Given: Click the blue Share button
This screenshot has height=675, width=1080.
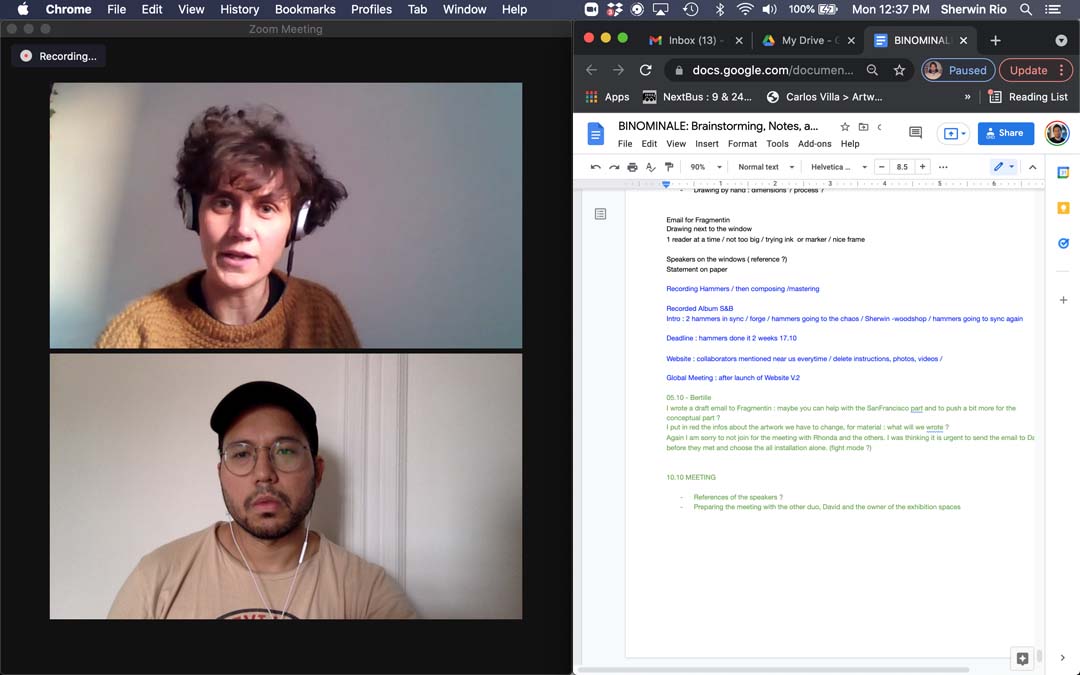Looking at the screenshot, I should pyautogui.click(x=1006, y=134).
